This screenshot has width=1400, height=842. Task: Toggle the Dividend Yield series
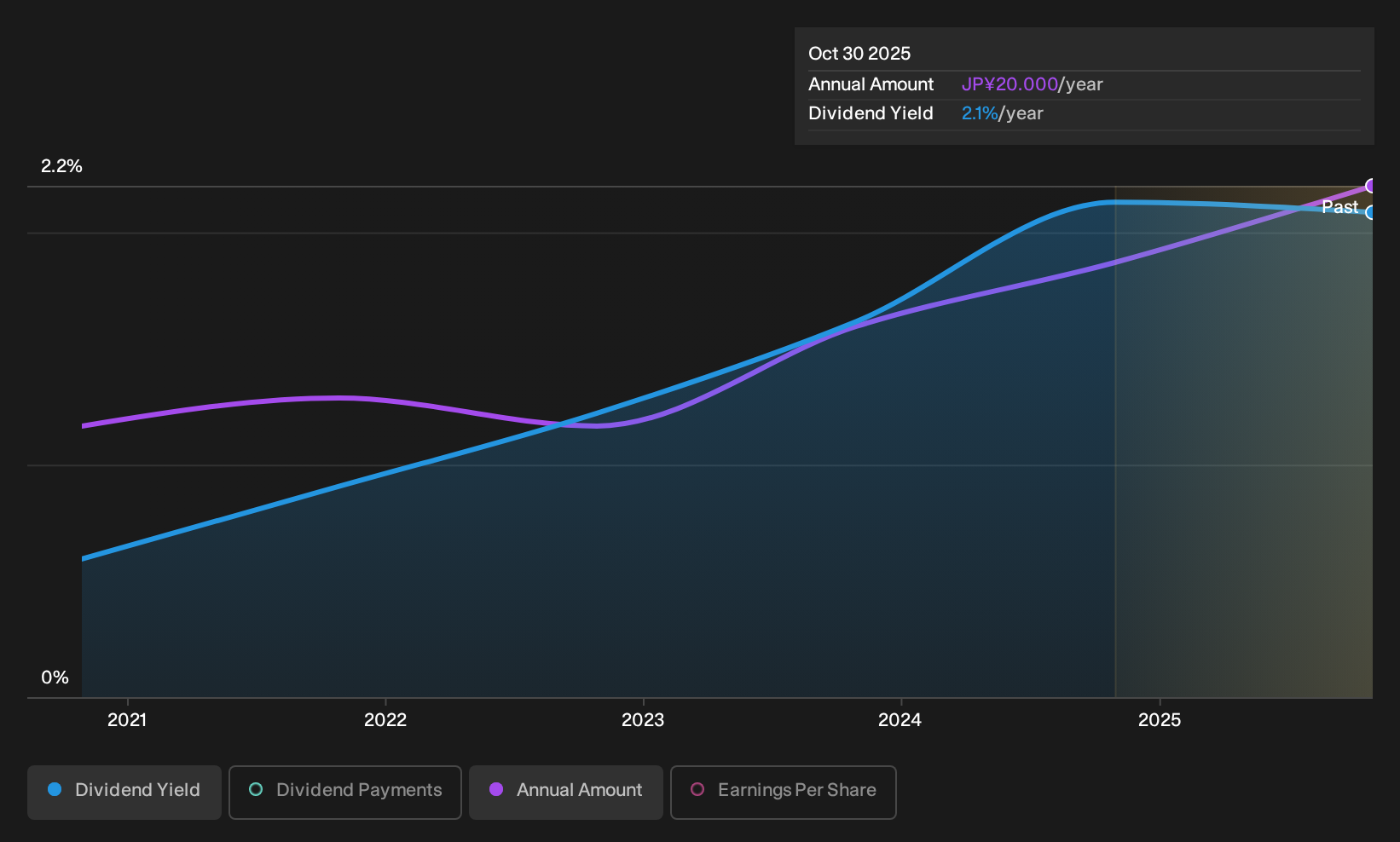[x=124, y=792]
